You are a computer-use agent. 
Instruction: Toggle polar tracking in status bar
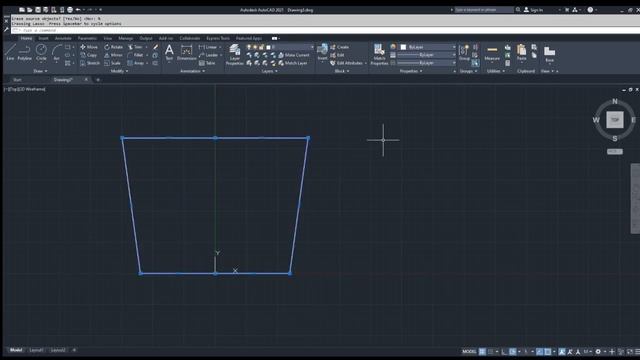[x=512, y=351]
